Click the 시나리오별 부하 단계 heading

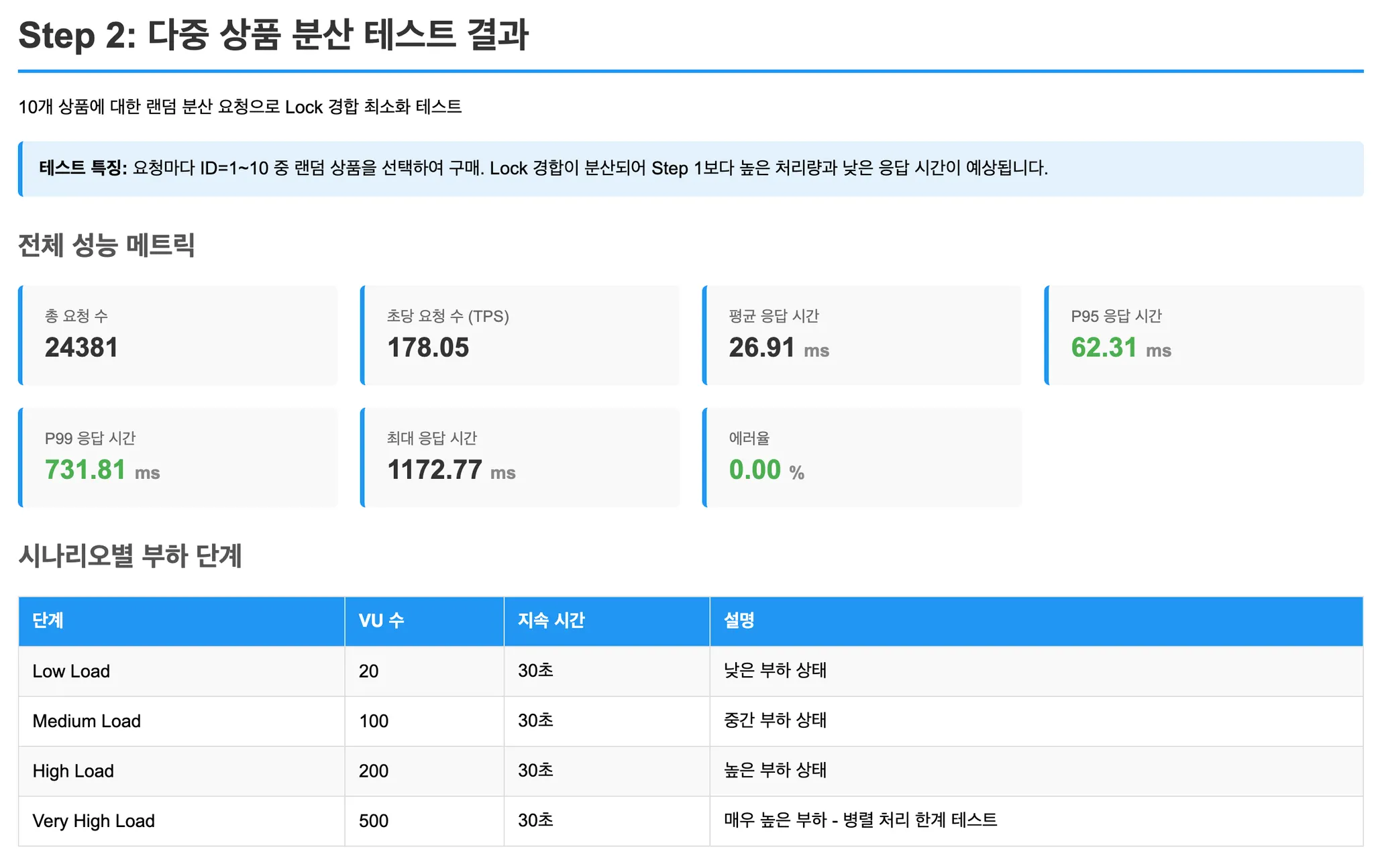point(130,556)
